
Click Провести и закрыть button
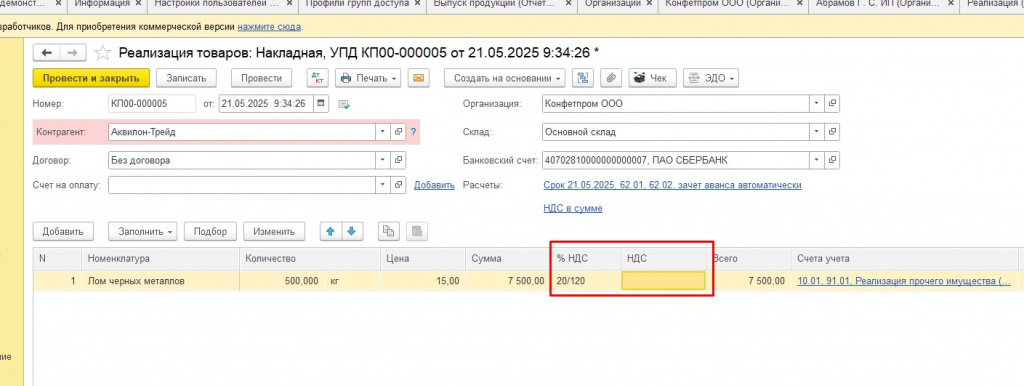pyautogui.click(x=91, y=78)
